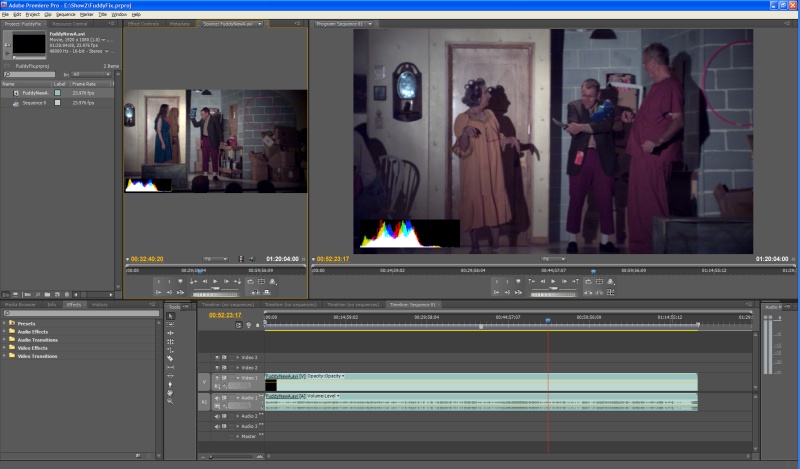This screenshot has width=800, height=469.
Task: Click the Effects panel search field
Action: click(x=81, y=313)
